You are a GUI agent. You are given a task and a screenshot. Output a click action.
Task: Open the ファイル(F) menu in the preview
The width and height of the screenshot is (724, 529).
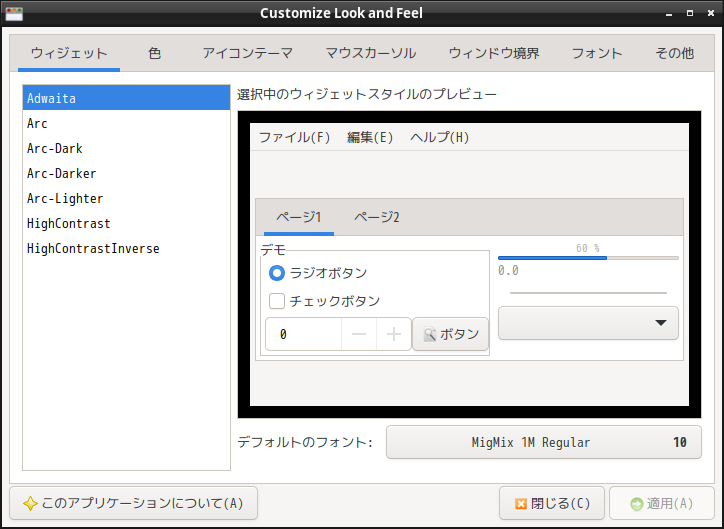point(294,138)
